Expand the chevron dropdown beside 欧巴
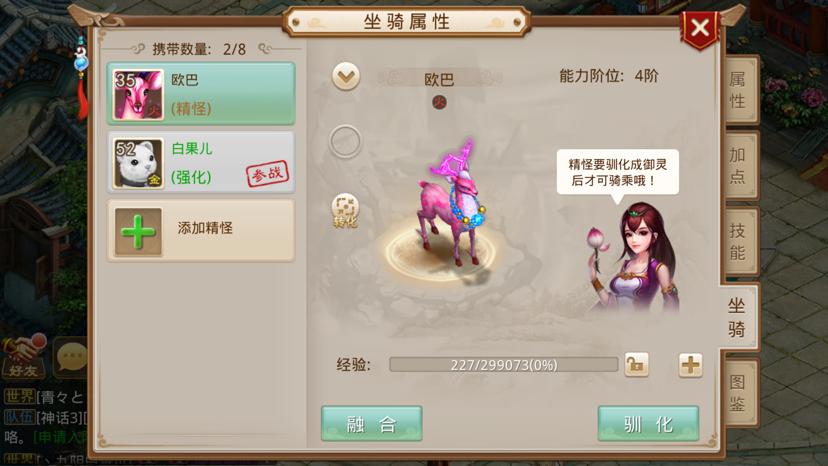The width and height of the screenshot is (828, 466). (x=346, y=77)
